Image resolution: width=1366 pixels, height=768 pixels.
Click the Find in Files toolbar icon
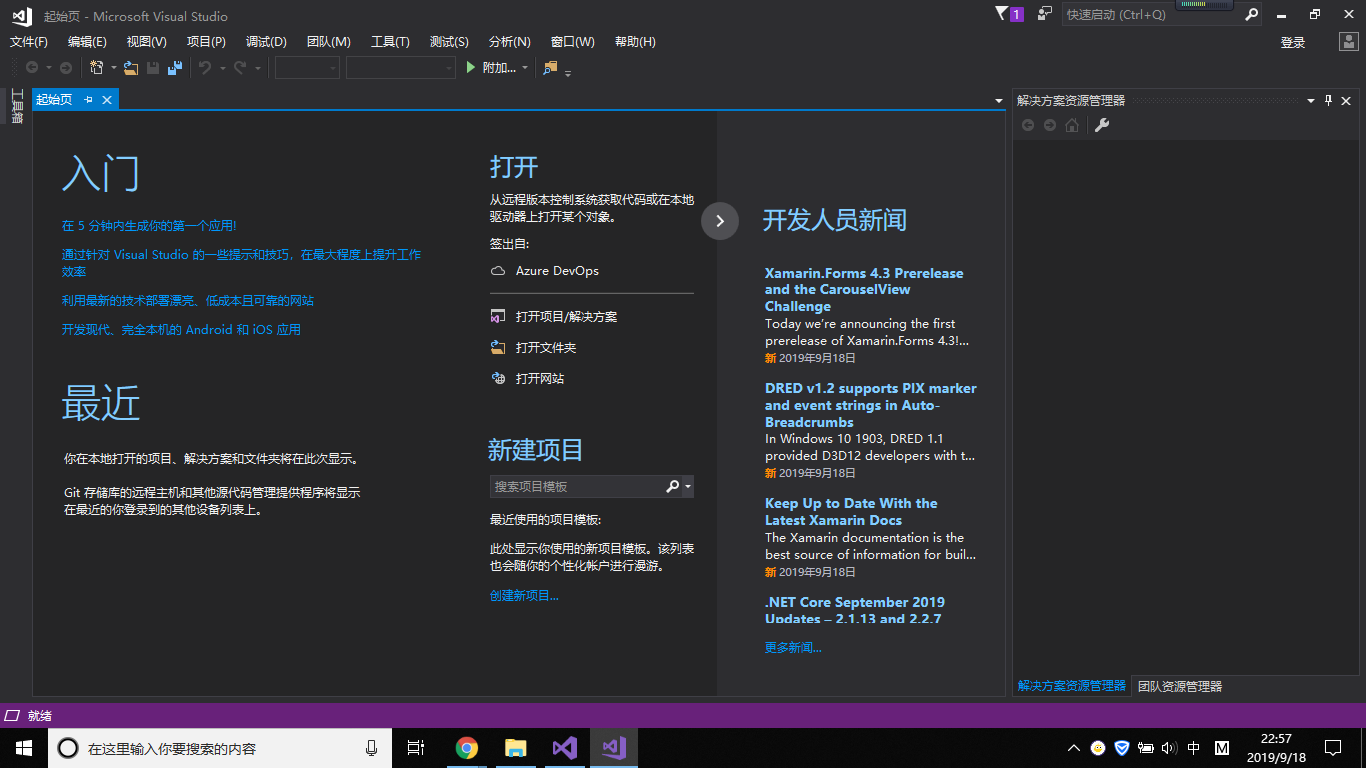(x=550, y=68)
